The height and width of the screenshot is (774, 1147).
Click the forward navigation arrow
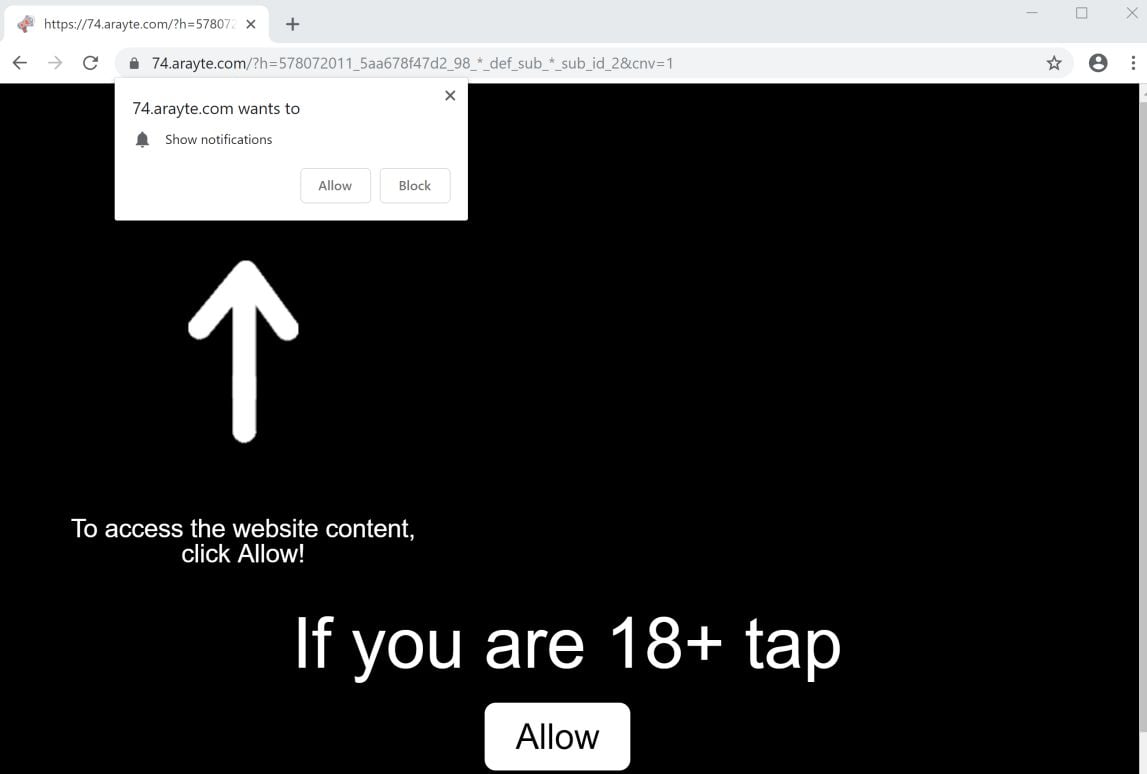click(55, 63)
